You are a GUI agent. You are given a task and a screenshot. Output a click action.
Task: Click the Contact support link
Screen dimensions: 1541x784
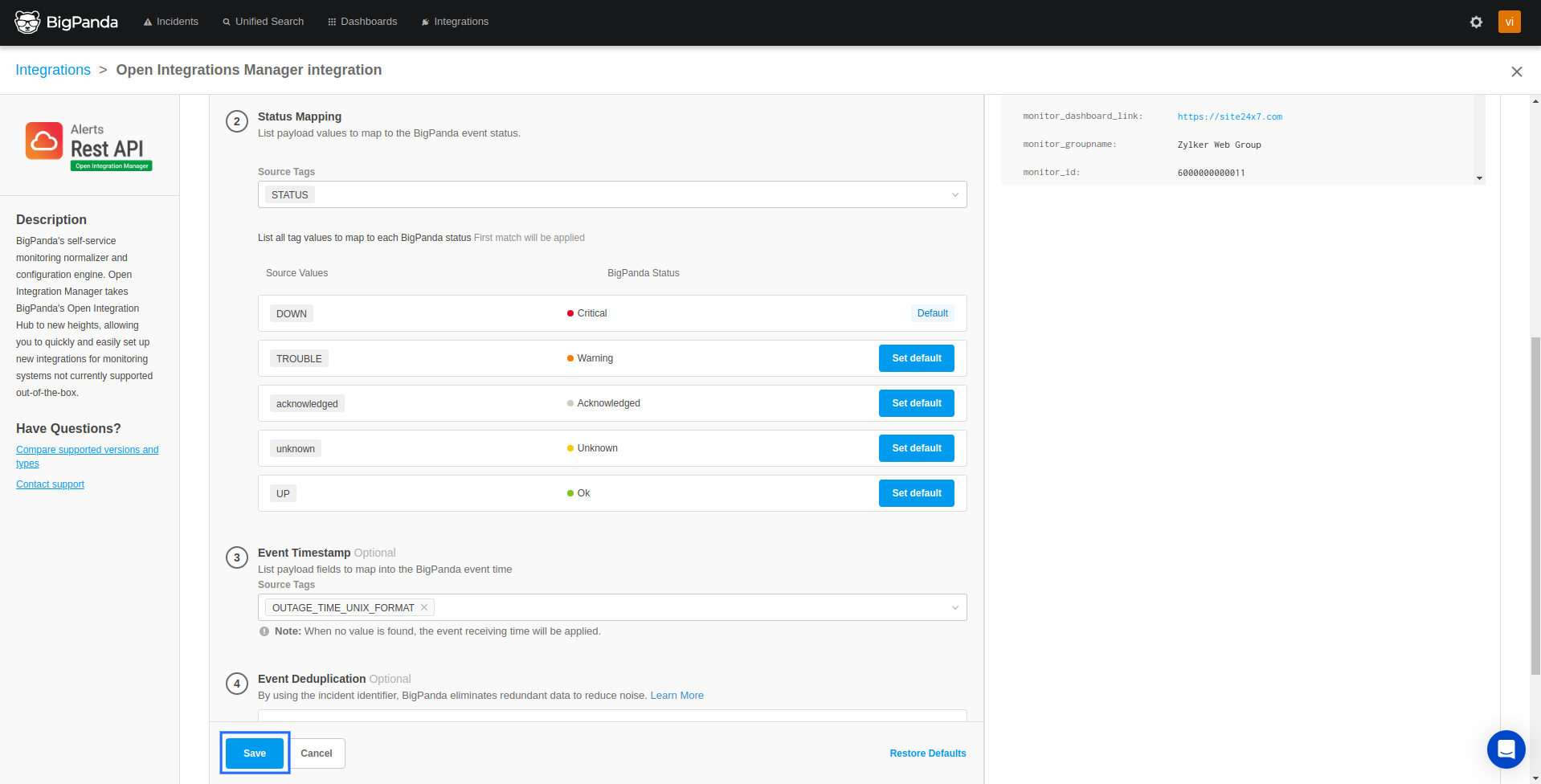point(50,484)
